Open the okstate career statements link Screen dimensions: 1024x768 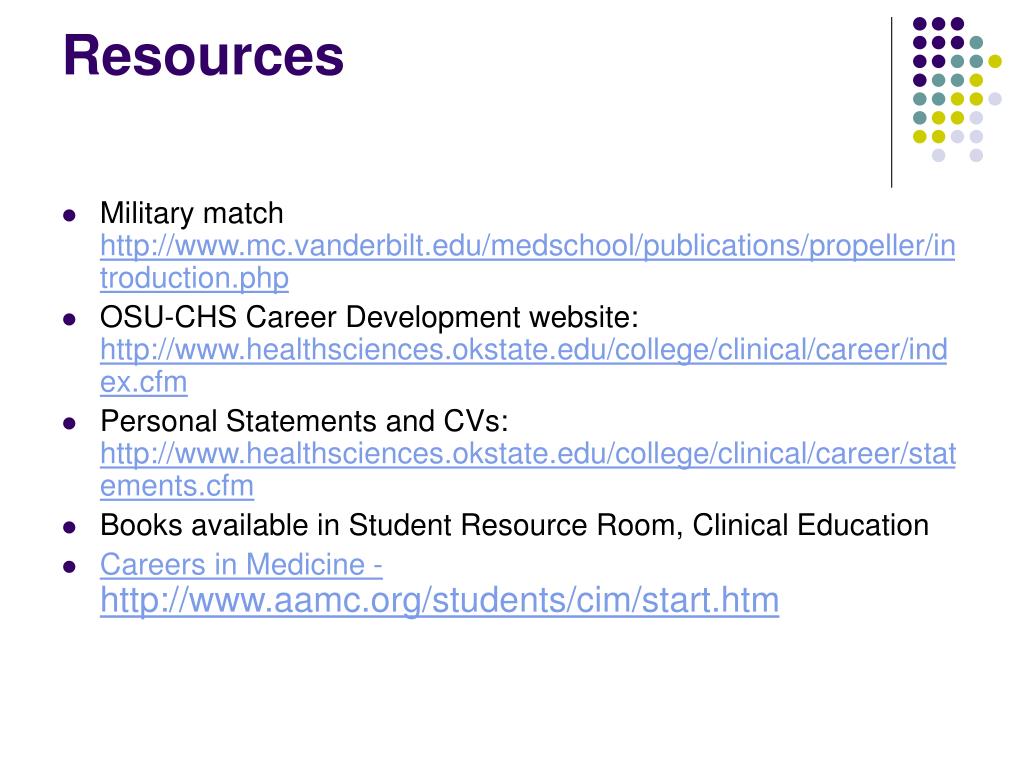(x=528, y=454)
